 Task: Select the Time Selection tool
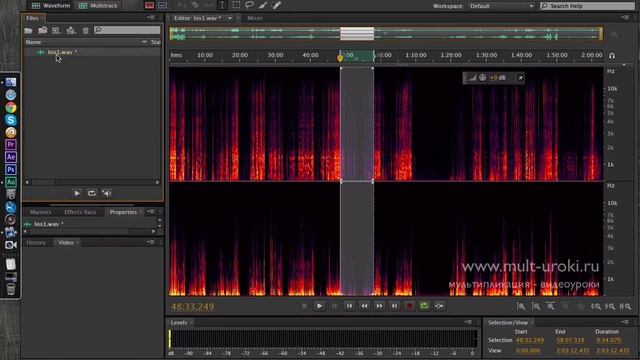pos(222,5)
